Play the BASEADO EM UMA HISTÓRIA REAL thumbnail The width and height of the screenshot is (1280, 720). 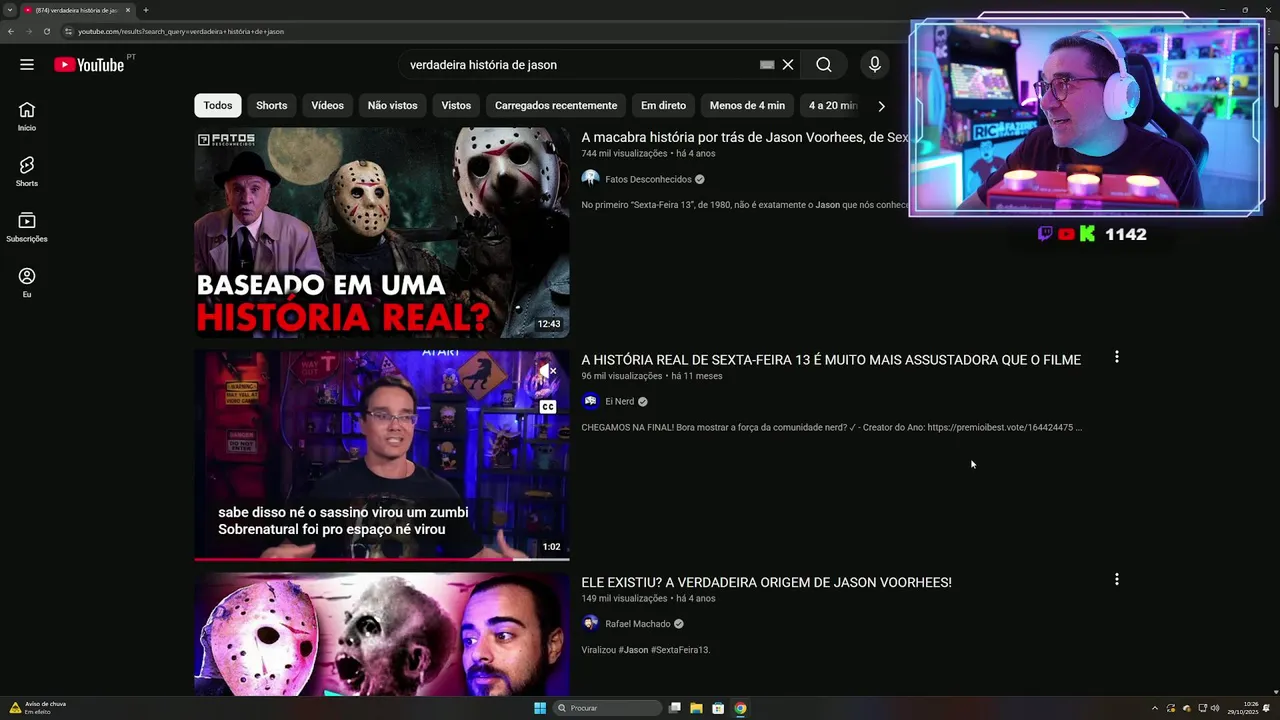coord(382,232)
